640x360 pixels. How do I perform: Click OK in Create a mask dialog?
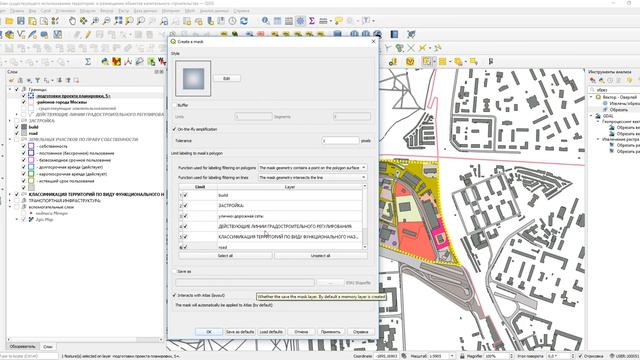[x=209, y=332]
